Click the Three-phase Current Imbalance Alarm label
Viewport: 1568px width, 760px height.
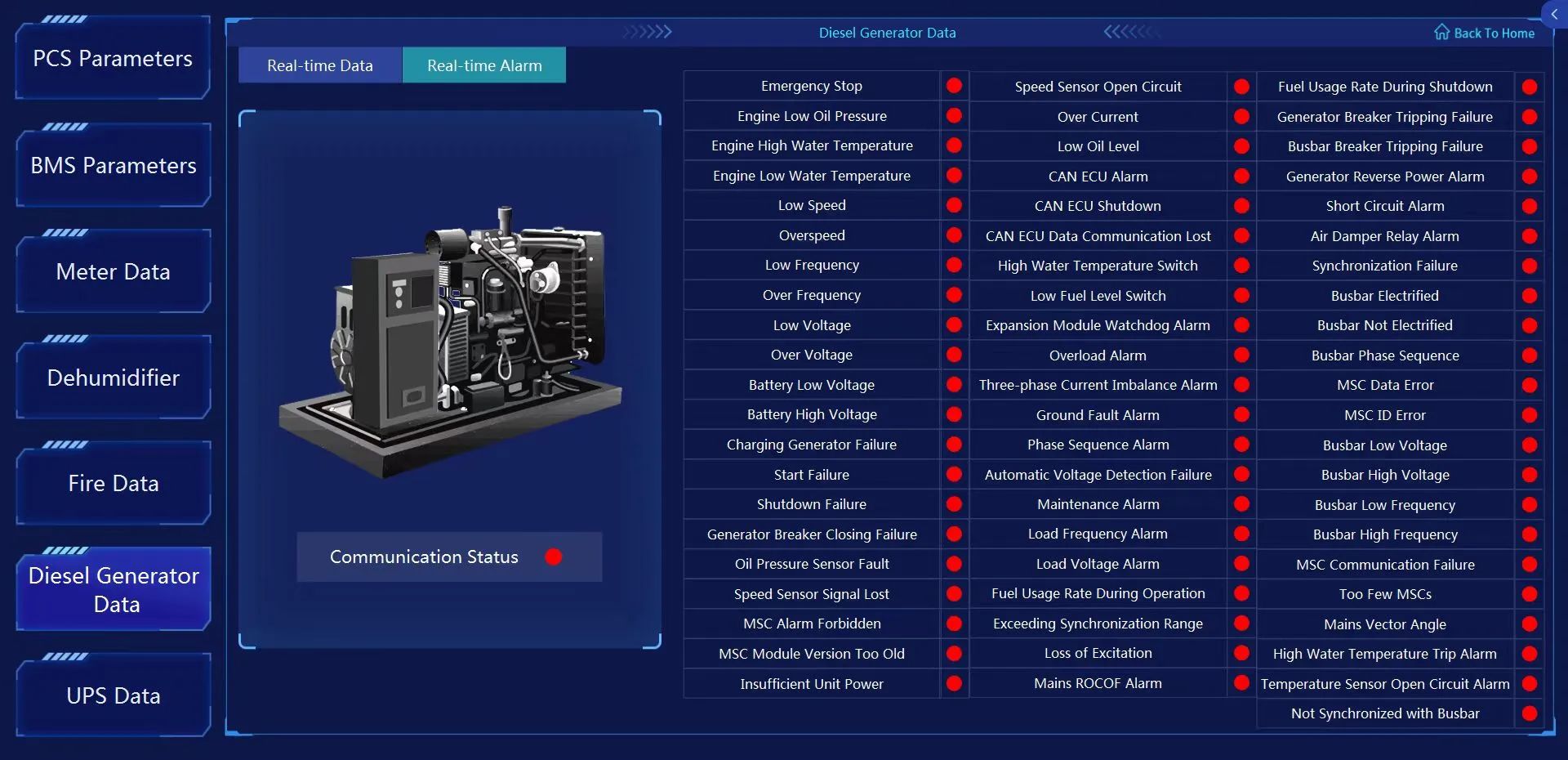click(1098, 385)
